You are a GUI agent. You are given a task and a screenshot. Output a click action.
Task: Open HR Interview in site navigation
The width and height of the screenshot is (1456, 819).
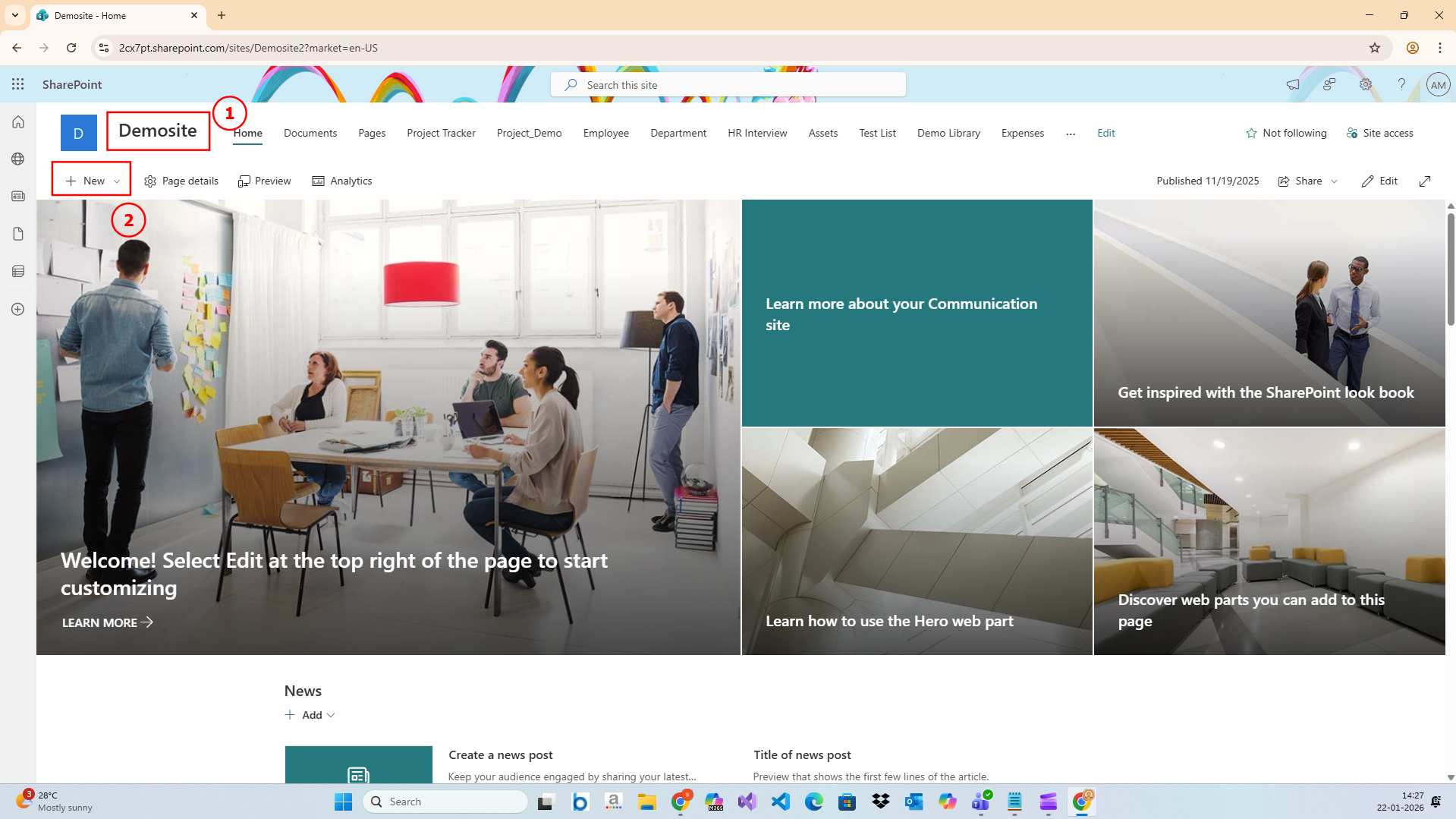(757, 133)
